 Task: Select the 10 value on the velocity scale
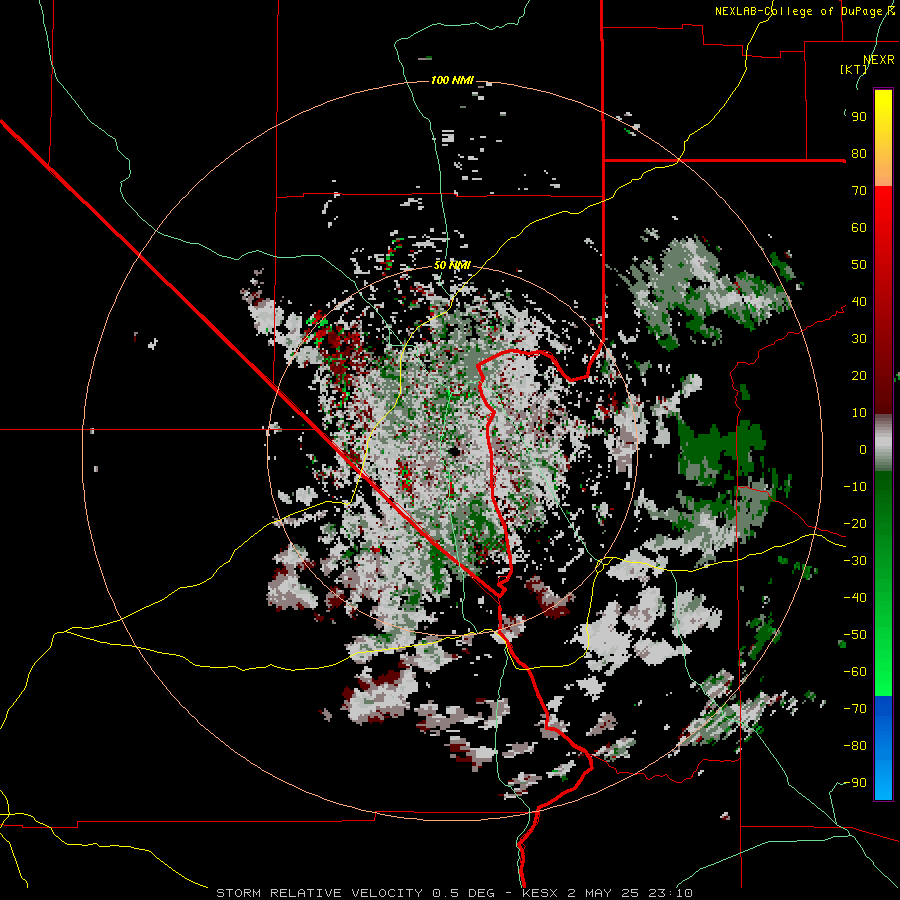[x=859, y=413]
